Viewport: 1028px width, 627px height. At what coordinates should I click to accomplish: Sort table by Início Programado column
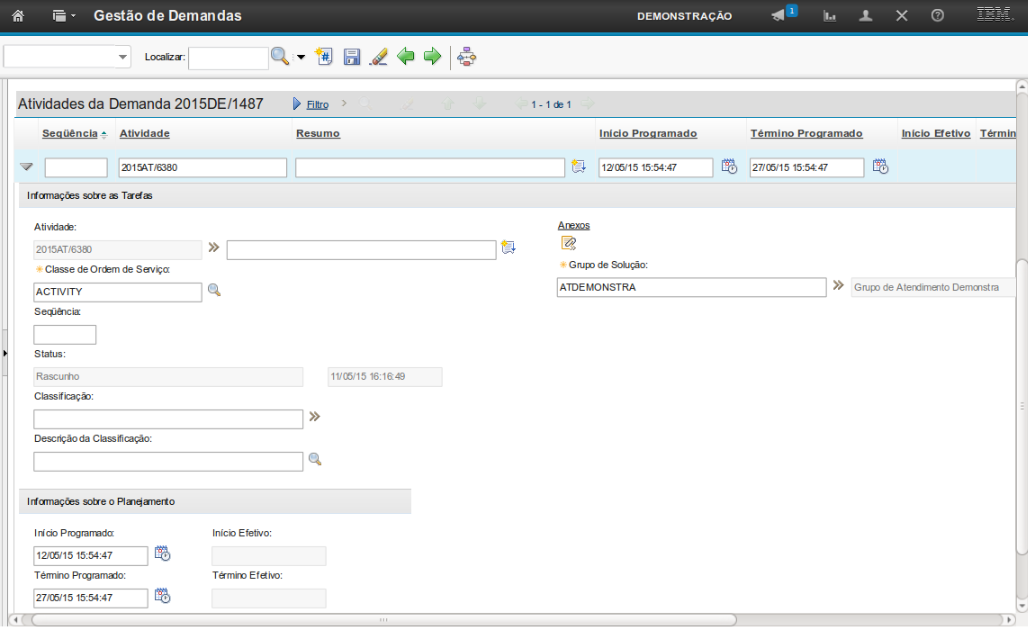[647, 133]
